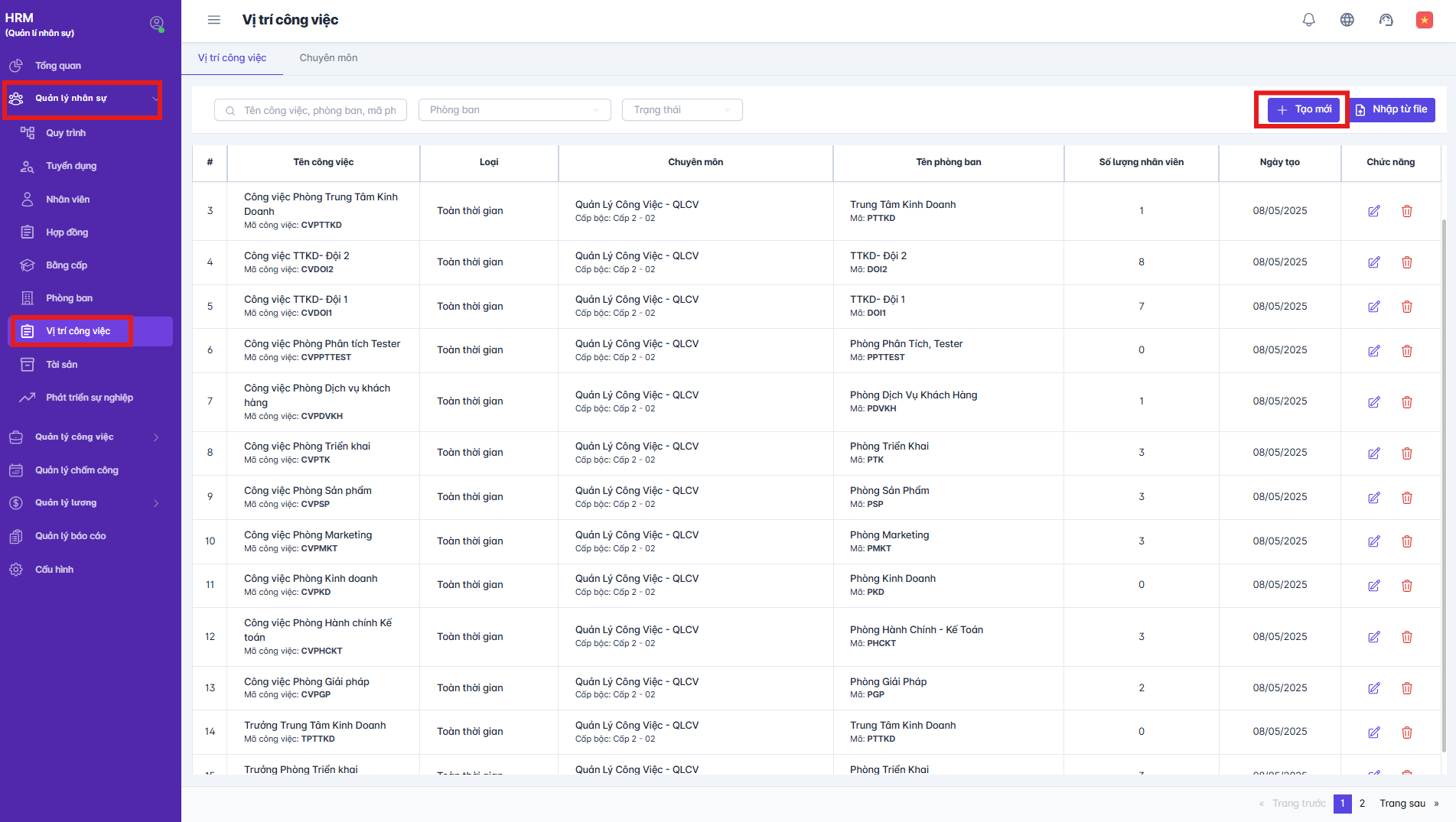This screenshot has width=1456, height=822.
Task: Delete the Công việc Phòng Marketing row
Action: [1406, 541]
